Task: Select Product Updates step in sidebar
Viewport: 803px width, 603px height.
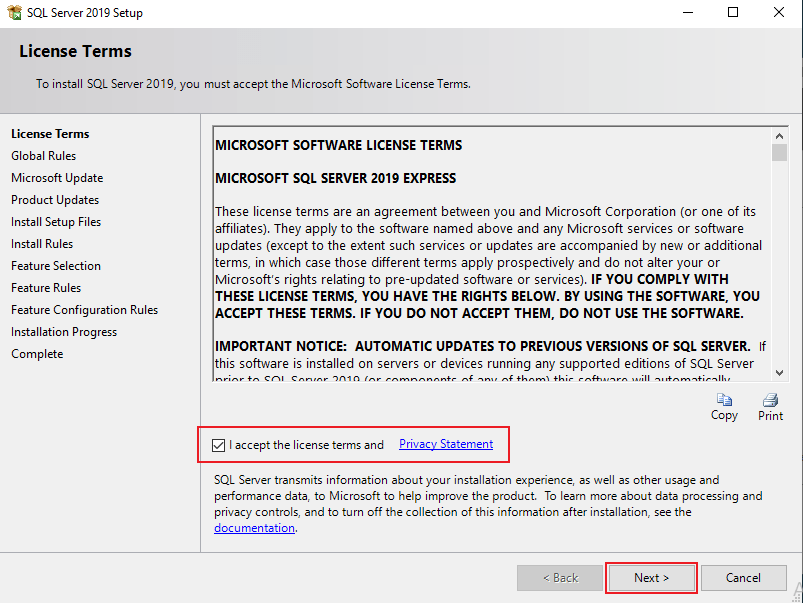Action: click(x=55, y=200)
